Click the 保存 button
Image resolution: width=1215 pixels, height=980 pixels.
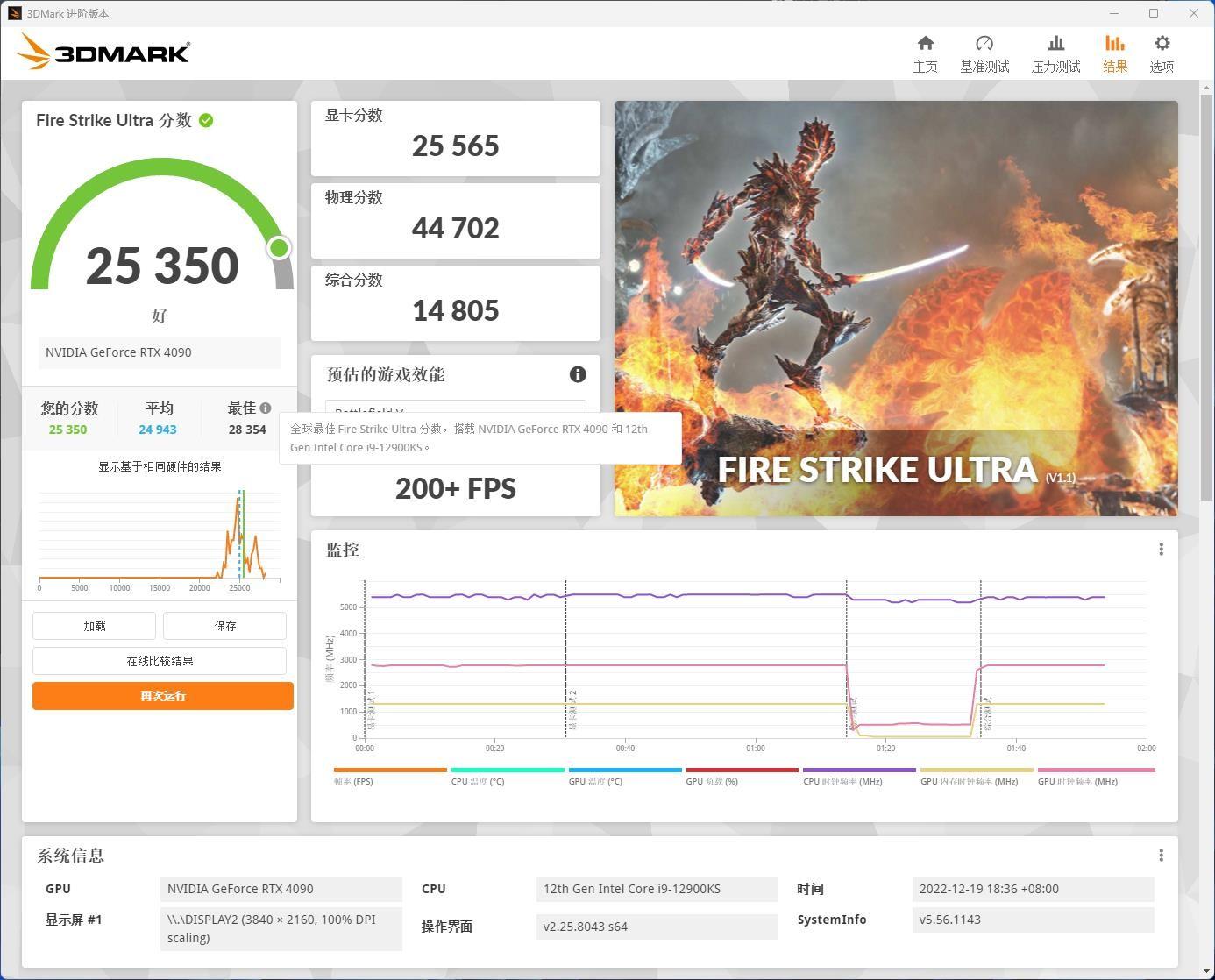point(224,626)
